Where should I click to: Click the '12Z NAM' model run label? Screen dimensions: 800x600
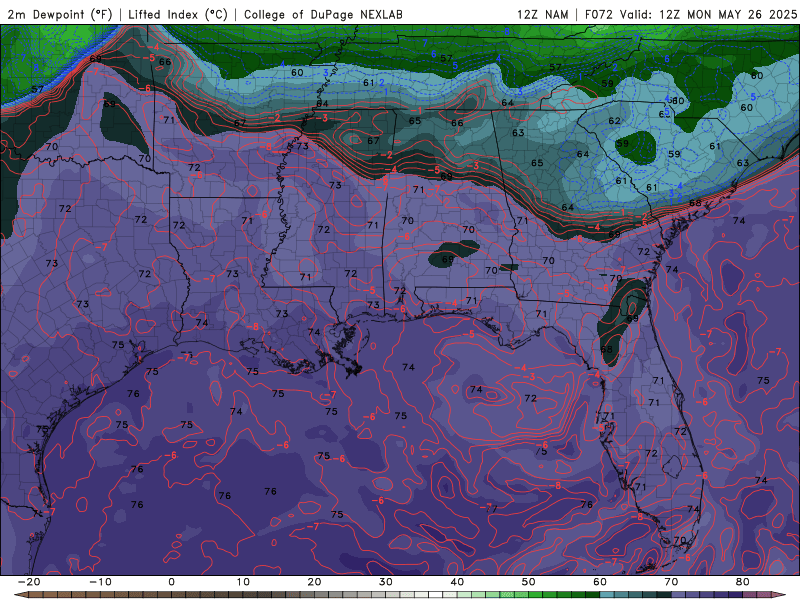click(x=543, y=14)
